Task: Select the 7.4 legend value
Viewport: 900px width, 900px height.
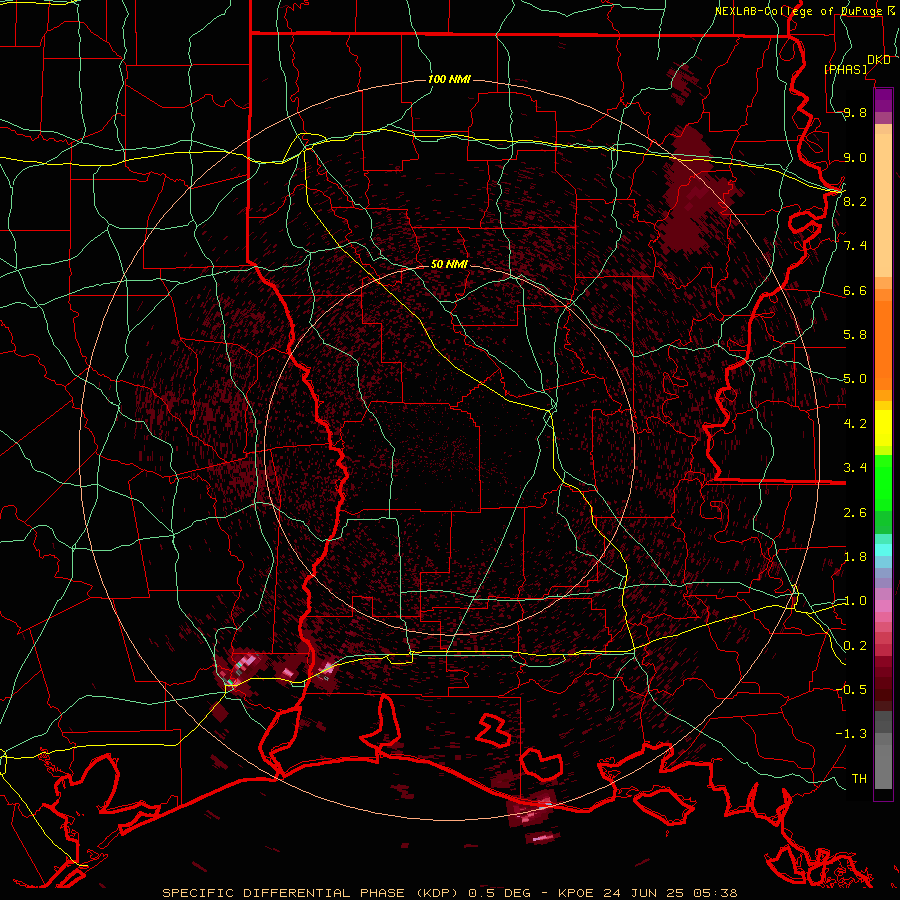Action: pyautogui.click(x=855, y=246)
